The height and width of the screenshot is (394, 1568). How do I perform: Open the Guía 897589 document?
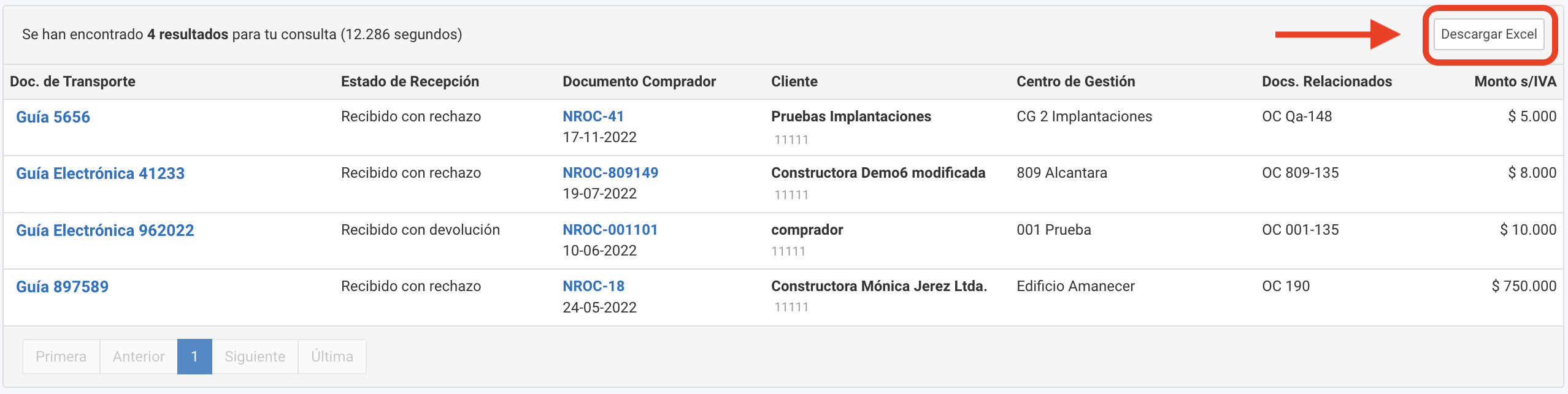coord(62,287)
